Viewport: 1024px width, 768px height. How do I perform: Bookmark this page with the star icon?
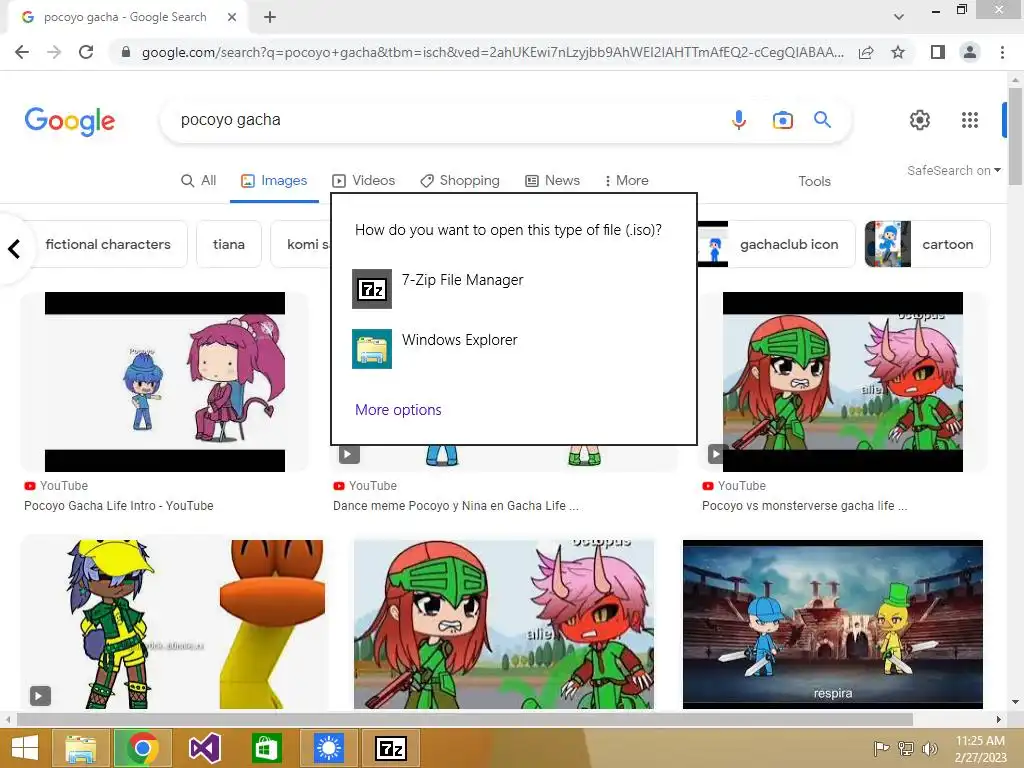[x=898, y=52]
